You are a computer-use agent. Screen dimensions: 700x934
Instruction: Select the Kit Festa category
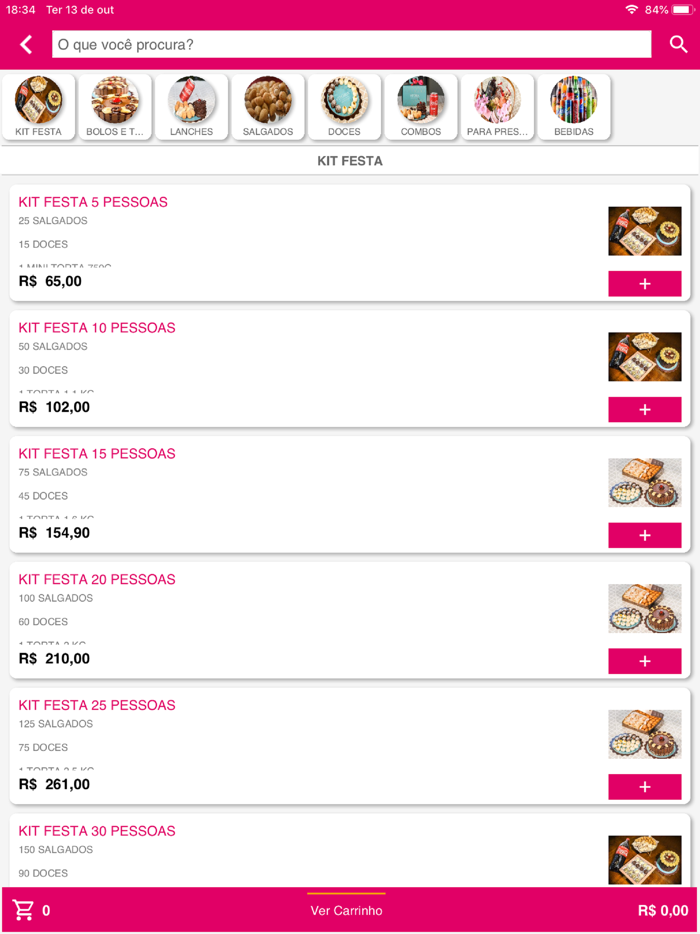[x=39, y=107]
